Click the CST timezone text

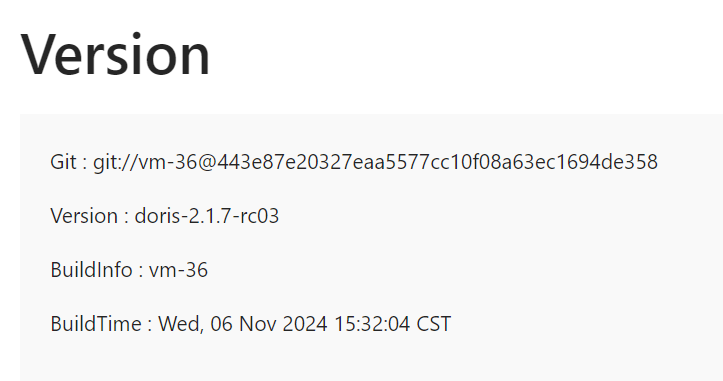click(434, 324)
